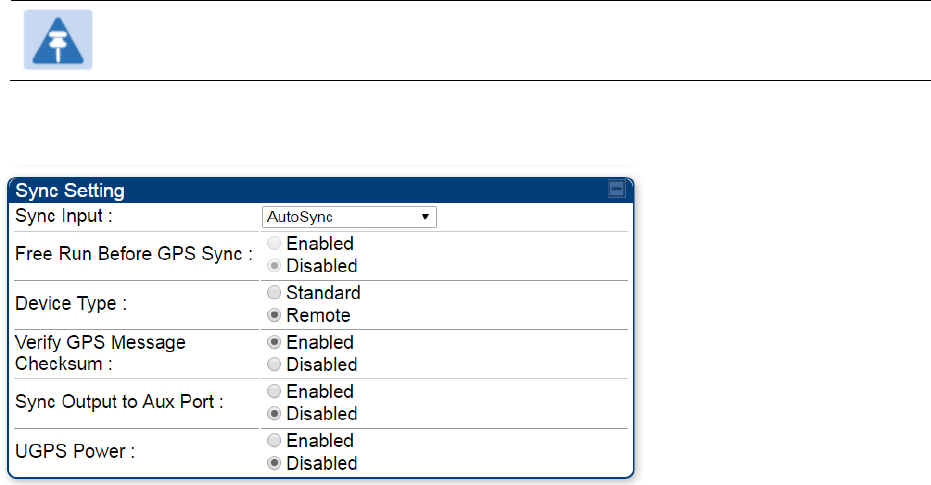Screen dimensions: 931x485
Task: Click the Sync Setting panel title
Action: 70,191
